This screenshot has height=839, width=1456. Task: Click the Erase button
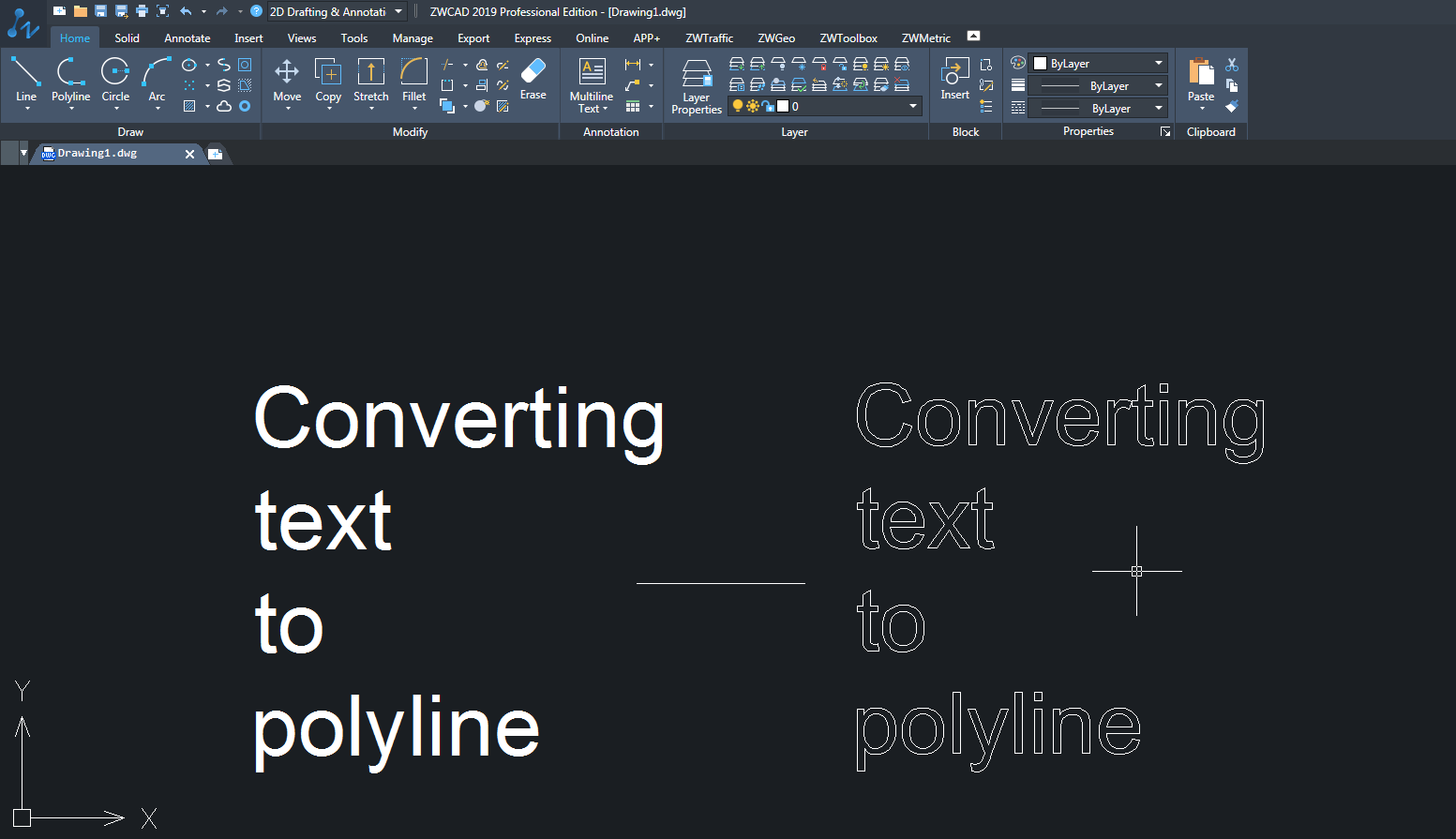(x=533, y=79)
